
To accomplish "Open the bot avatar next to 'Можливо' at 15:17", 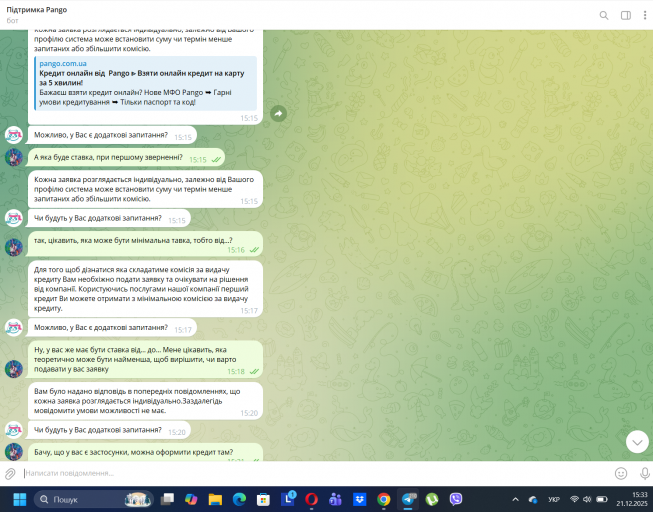I will pyautogui.click(x=14, y=327).
